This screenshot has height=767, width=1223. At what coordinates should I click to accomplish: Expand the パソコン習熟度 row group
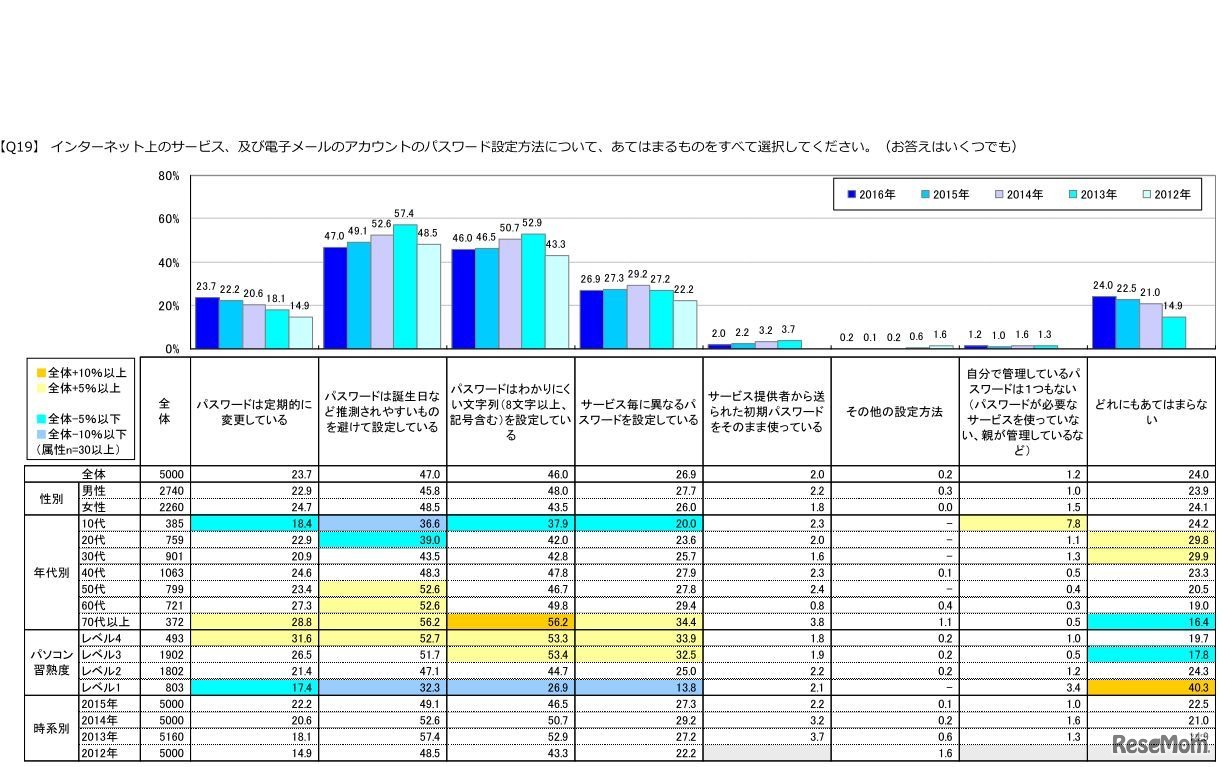pyautogui.click(x=50, y=662)
